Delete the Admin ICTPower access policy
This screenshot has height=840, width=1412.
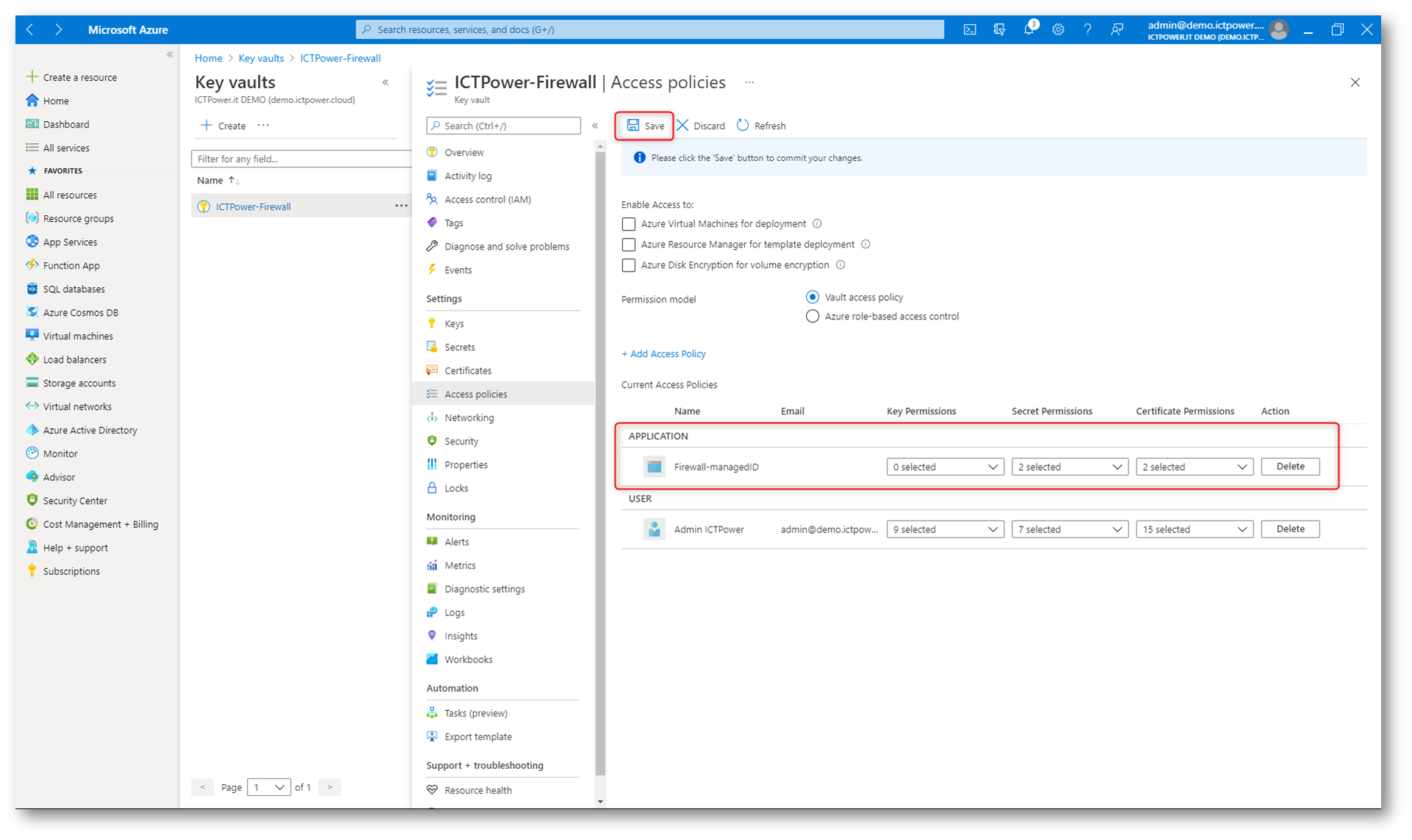1290,529
